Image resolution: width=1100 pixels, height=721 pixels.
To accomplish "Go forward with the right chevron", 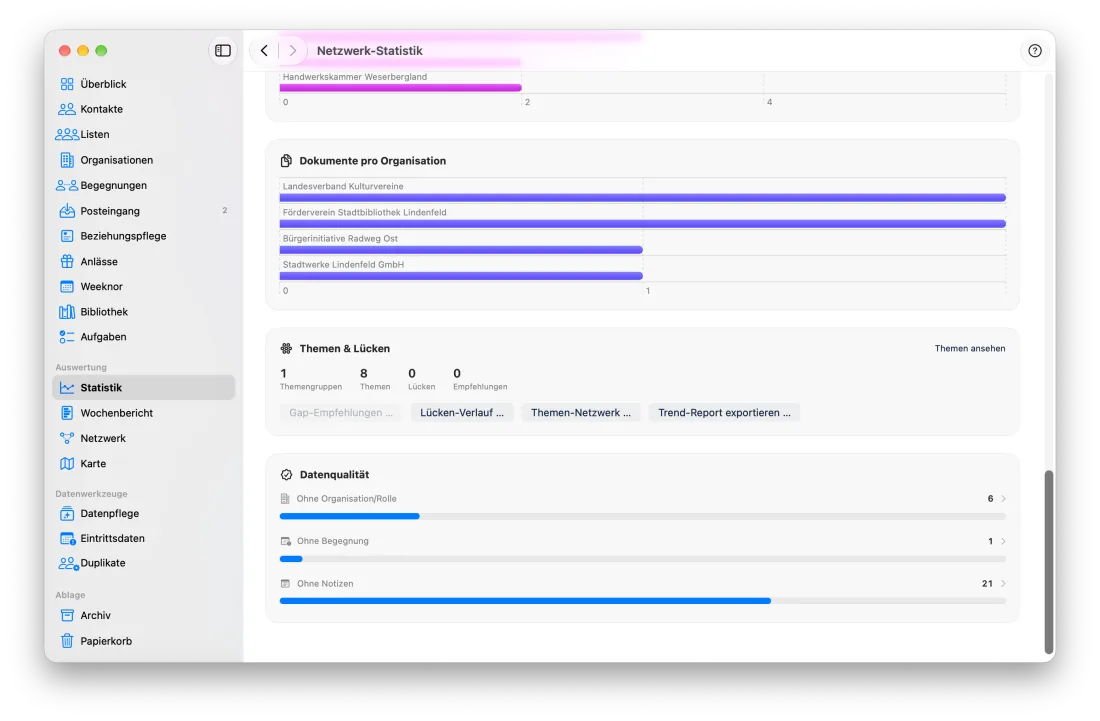I will tap(293, 50).
